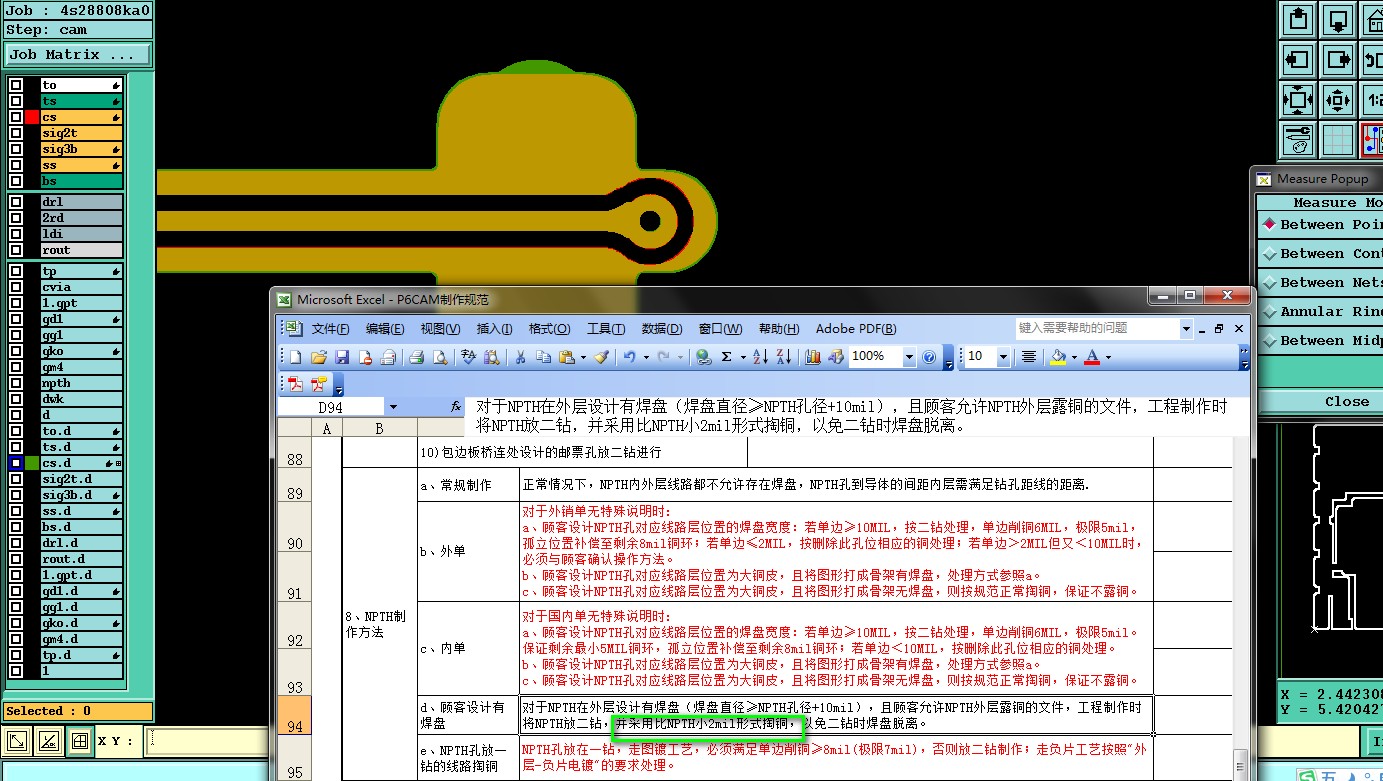The image size is (1383, 781).
Task: Open the fill color dropdown arrow
Action: pos(1073,357)
